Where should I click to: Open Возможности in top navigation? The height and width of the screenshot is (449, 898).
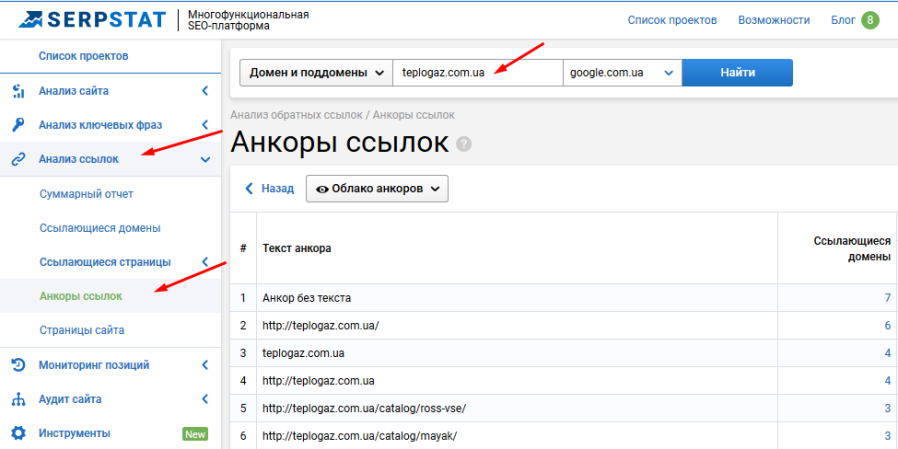click(774, 20)
